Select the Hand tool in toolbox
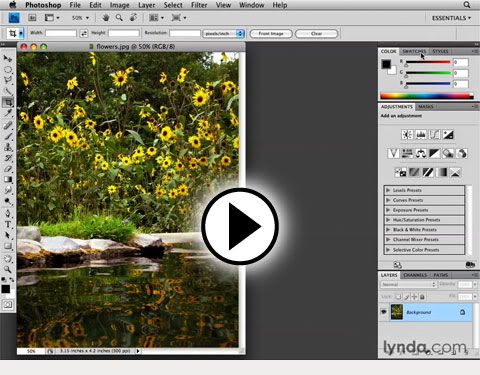 8,259
